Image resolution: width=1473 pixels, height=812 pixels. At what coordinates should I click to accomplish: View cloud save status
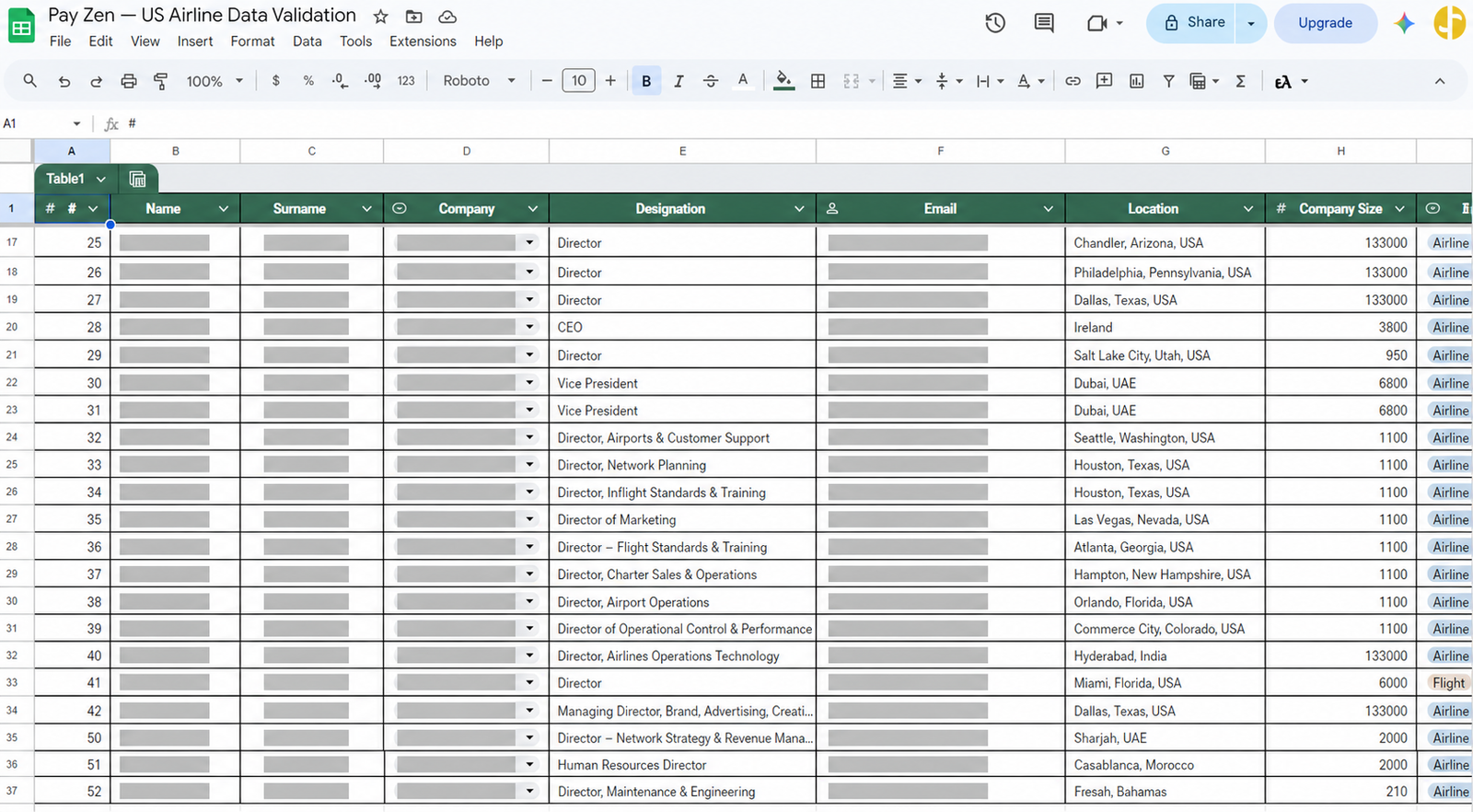(x=447, y=17)
